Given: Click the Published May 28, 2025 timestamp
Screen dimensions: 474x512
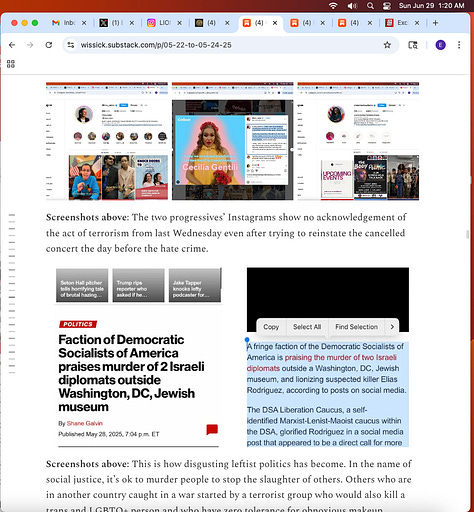Looking at the screenshot, I should click(109, 434).
